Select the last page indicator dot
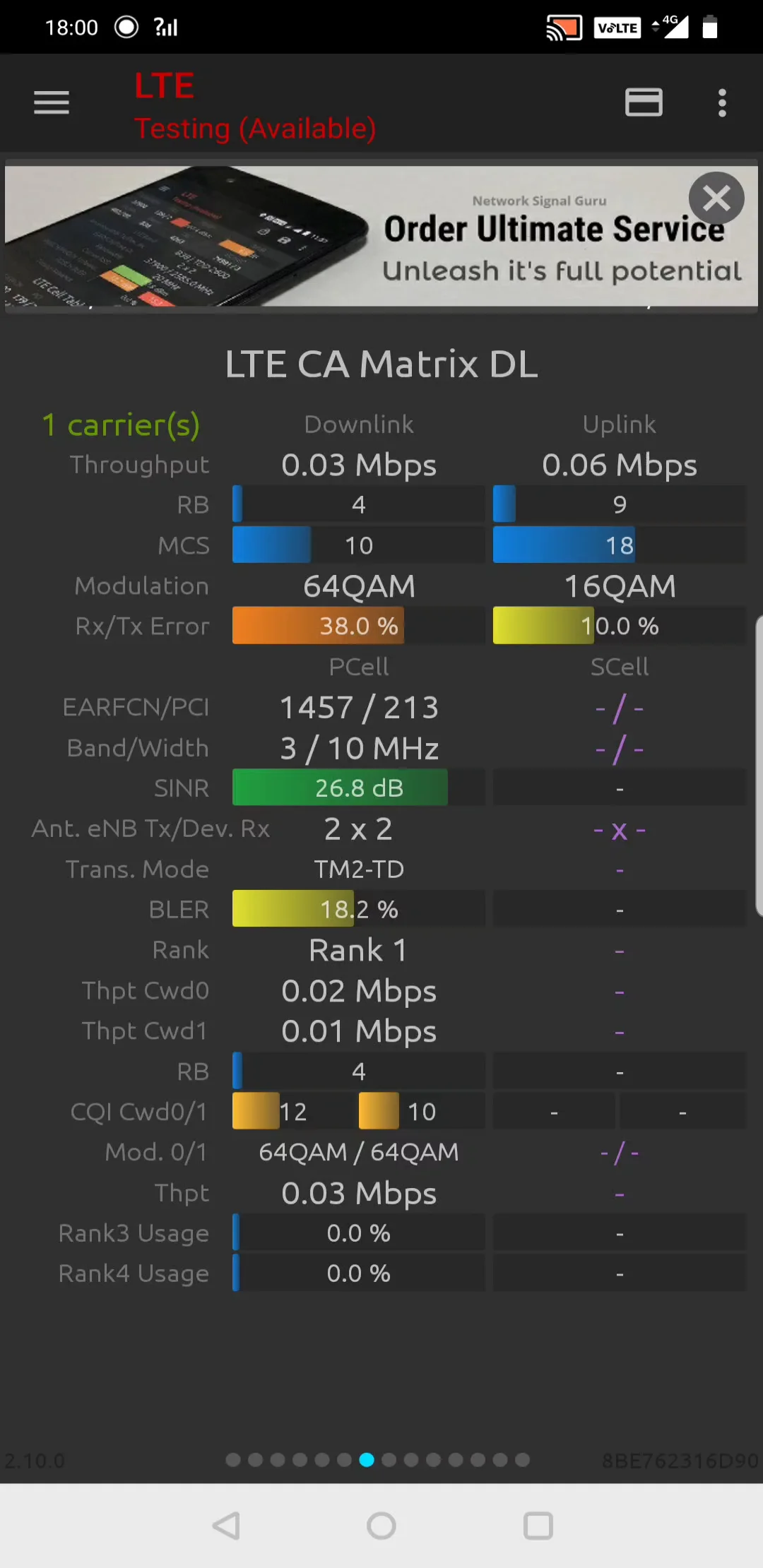 click(523, 1460)
